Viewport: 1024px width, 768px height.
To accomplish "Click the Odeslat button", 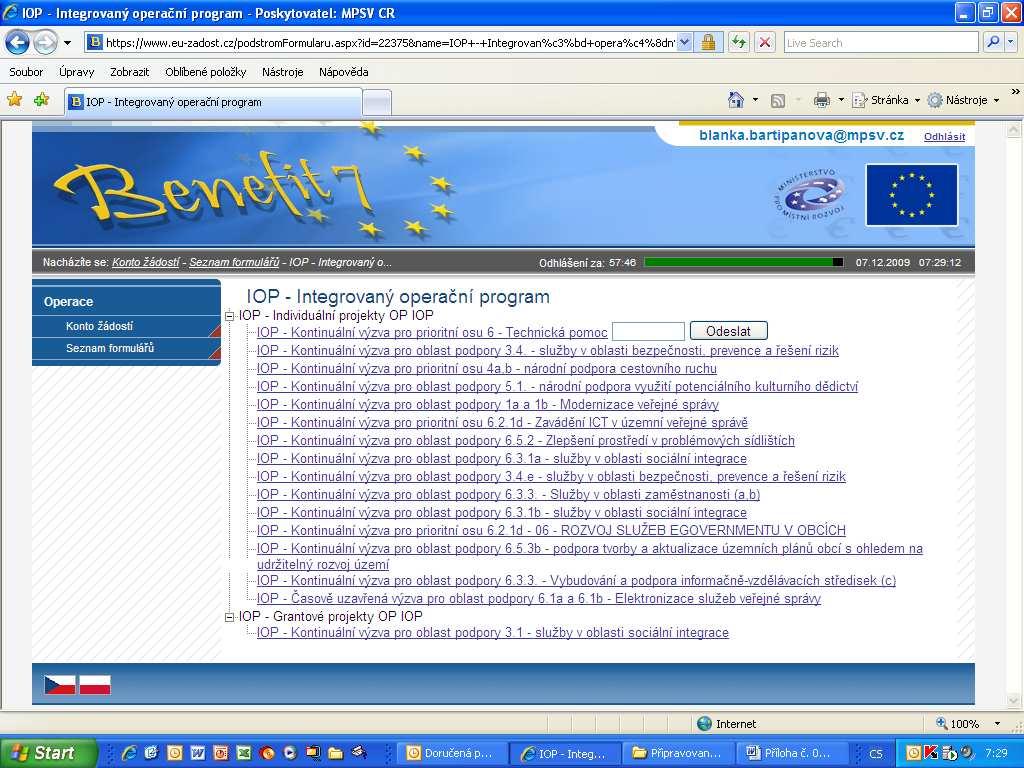I will click(728, 331).
